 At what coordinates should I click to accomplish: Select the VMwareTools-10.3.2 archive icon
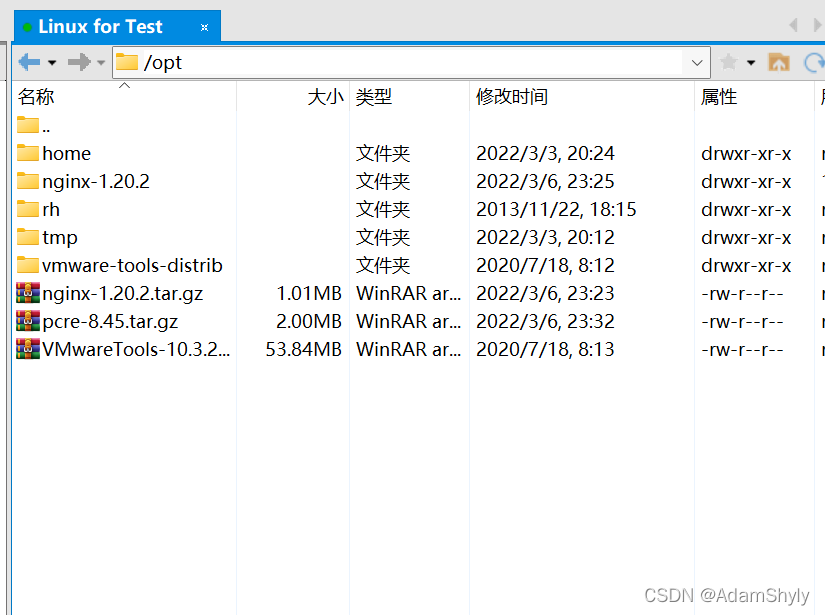(x=27, y=349)
